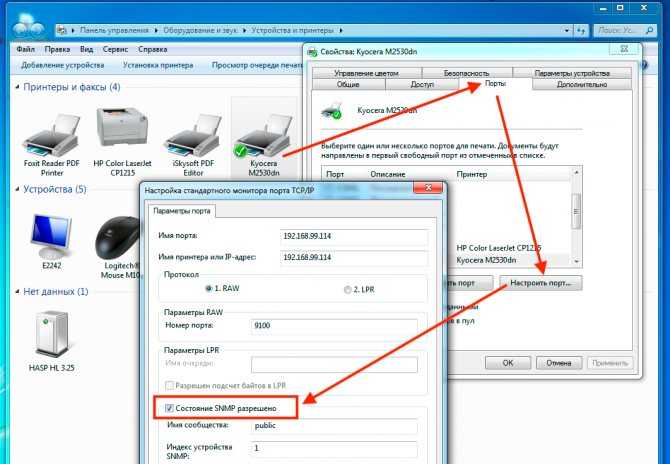The width and height of the screenshot is (670, 464).
Task: Click the Описание column header
Action: point(388,174)
